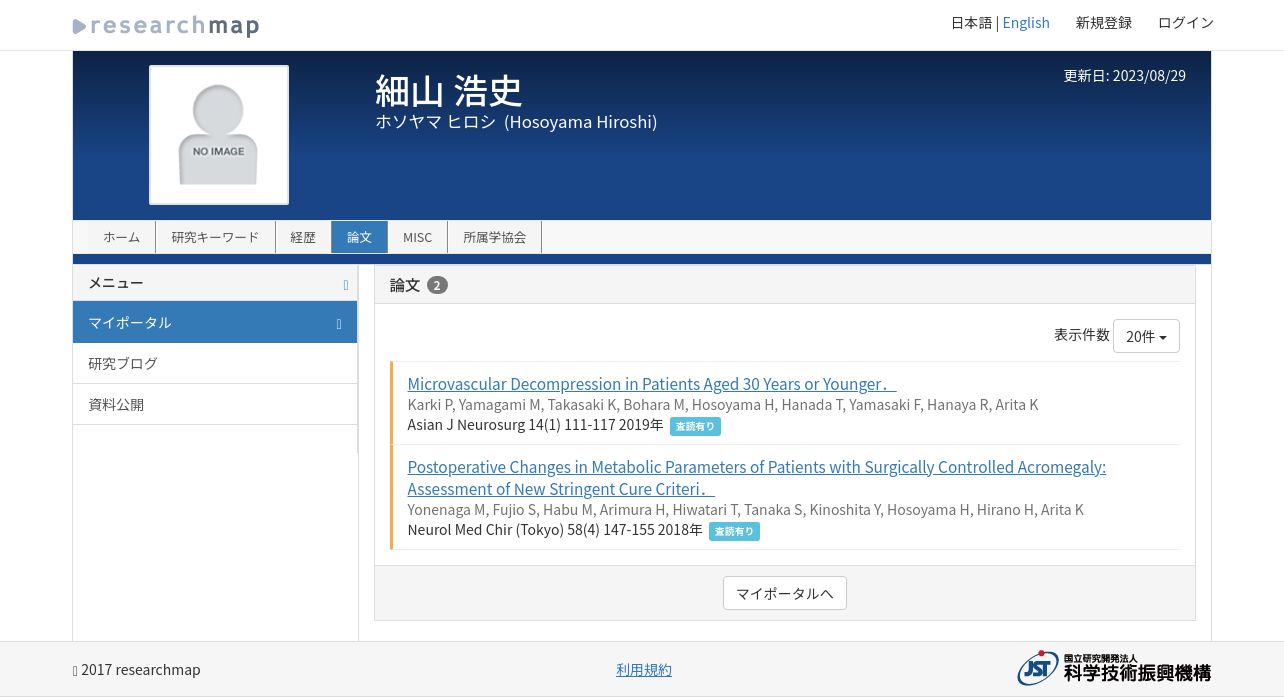Open the 利用規約 terms link

[x=644, y=670]
